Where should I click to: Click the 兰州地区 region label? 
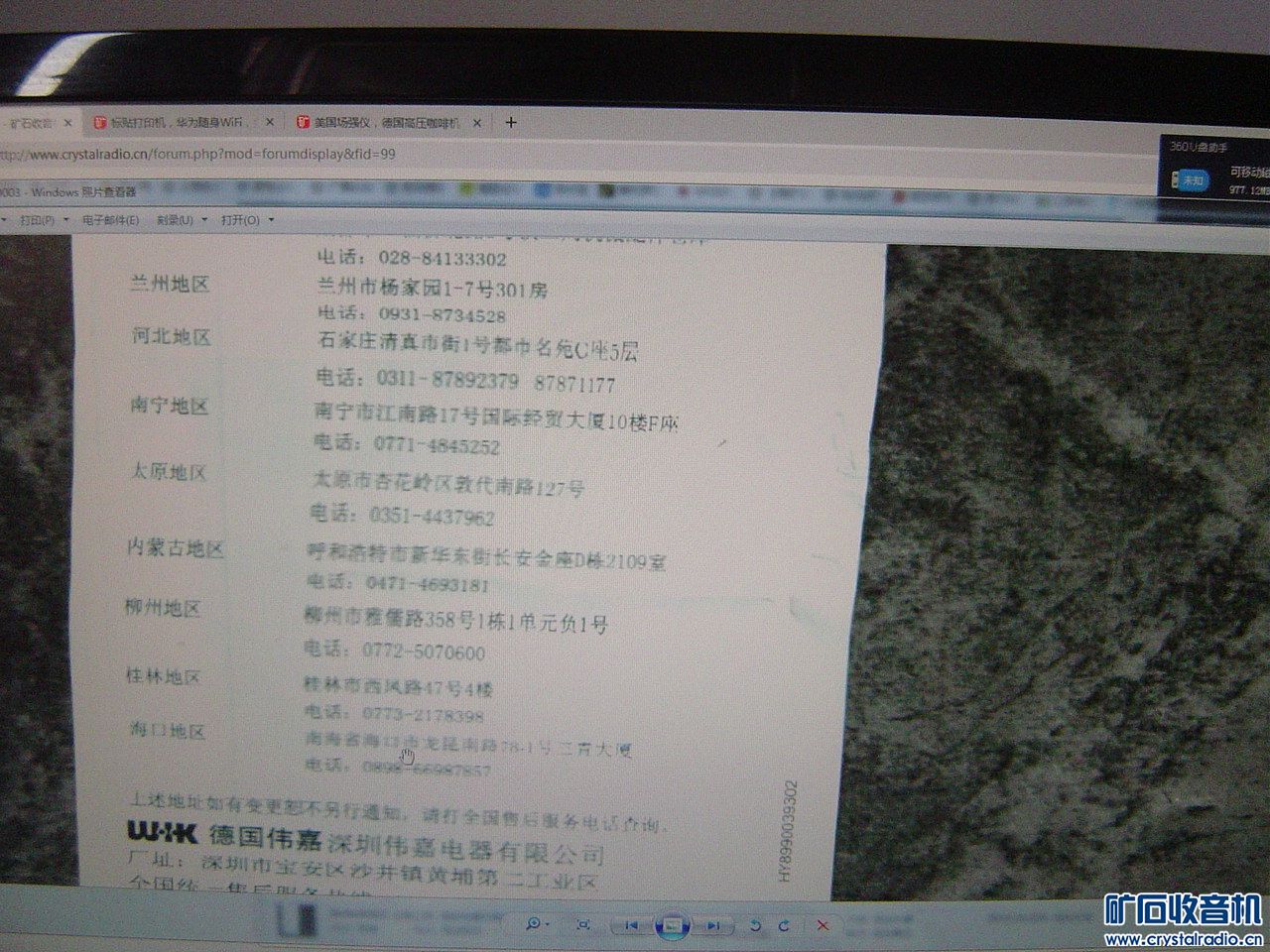170,284
